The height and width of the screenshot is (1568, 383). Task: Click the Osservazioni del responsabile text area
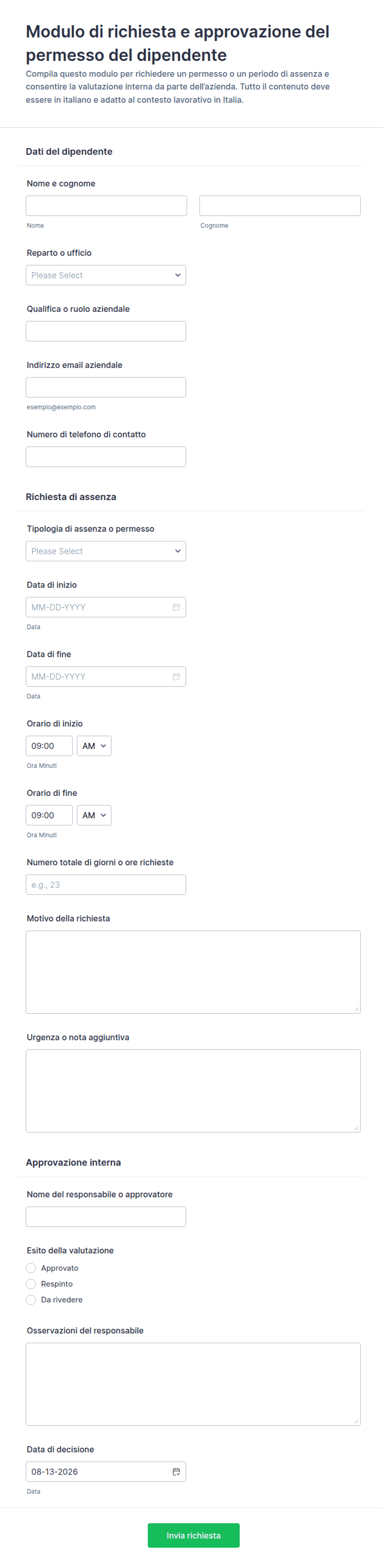(x=193, y=1384)
